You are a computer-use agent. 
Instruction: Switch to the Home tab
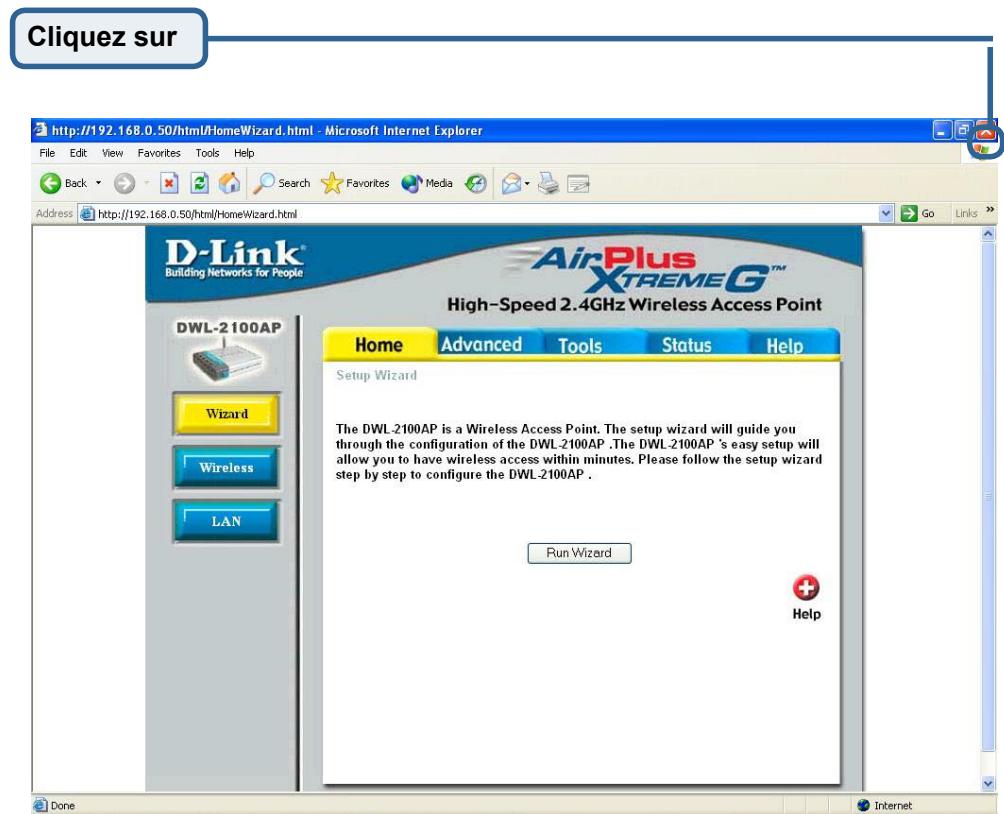378,345
